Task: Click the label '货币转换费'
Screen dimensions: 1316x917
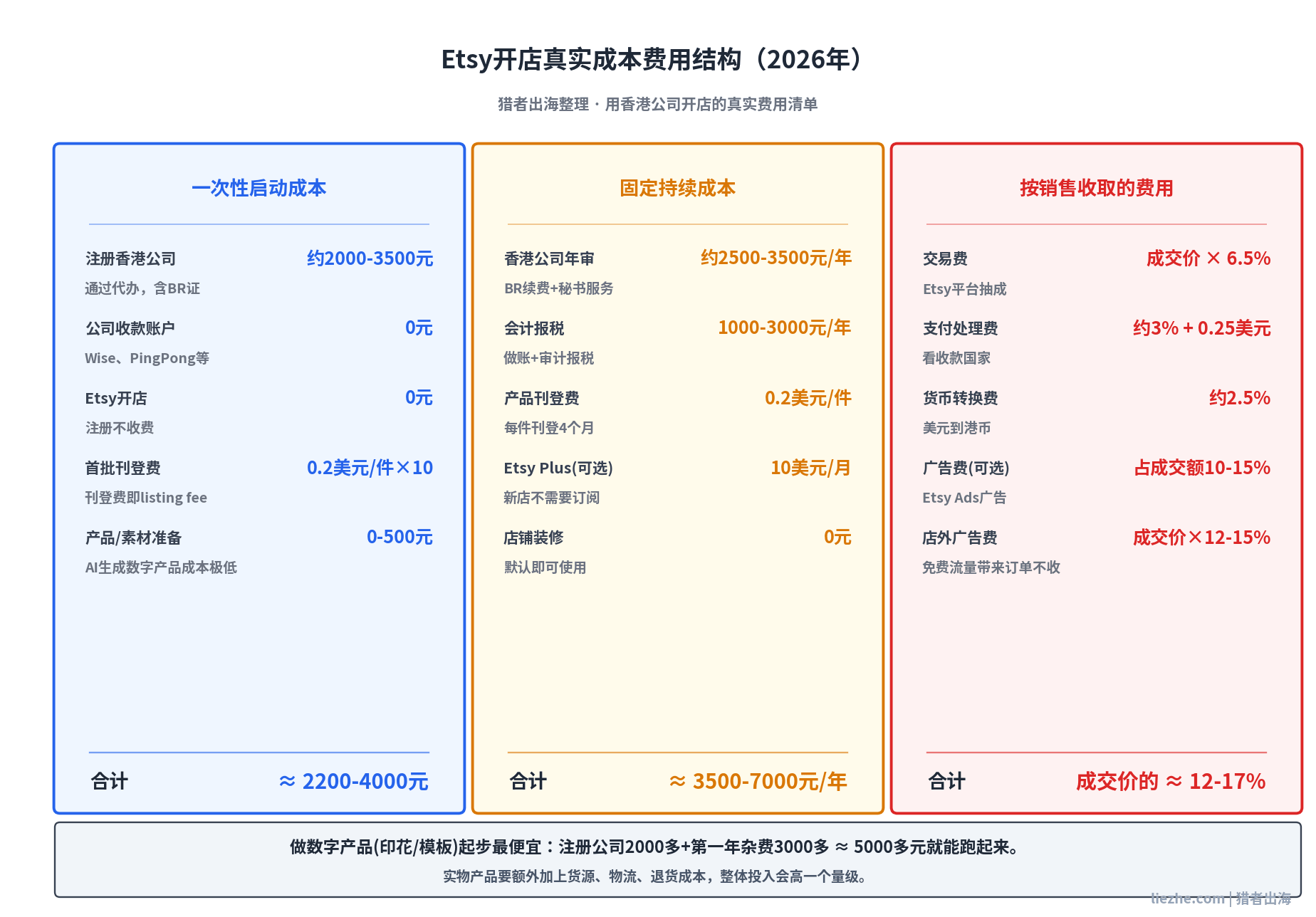Action: point(961,398)
